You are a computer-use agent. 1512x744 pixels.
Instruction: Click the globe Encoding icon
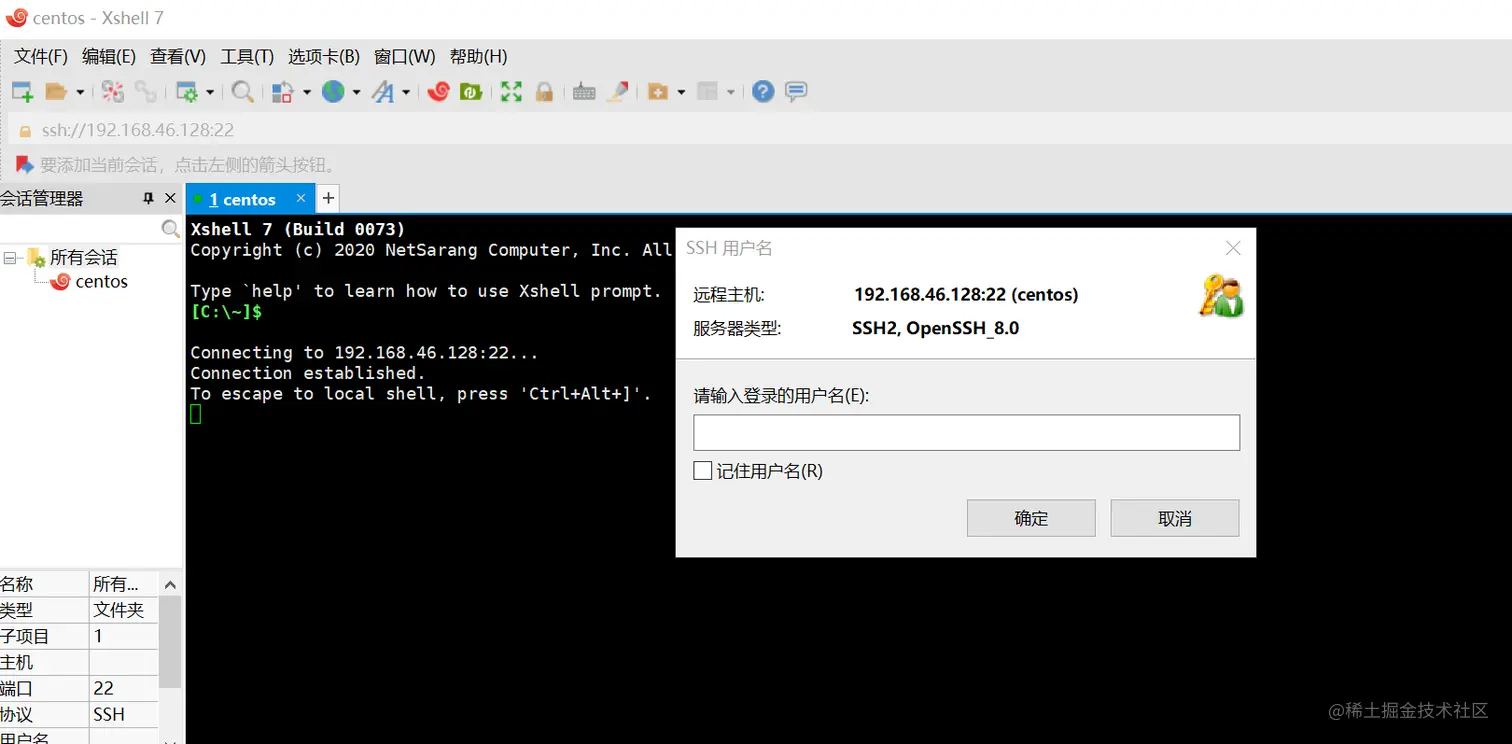coord(333,92)
